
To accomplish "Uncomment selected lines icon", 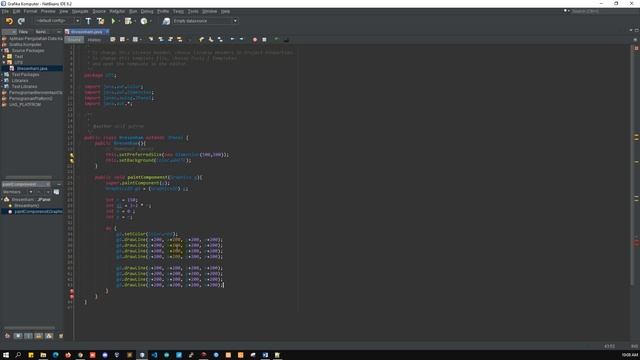I will pos(286,40).
